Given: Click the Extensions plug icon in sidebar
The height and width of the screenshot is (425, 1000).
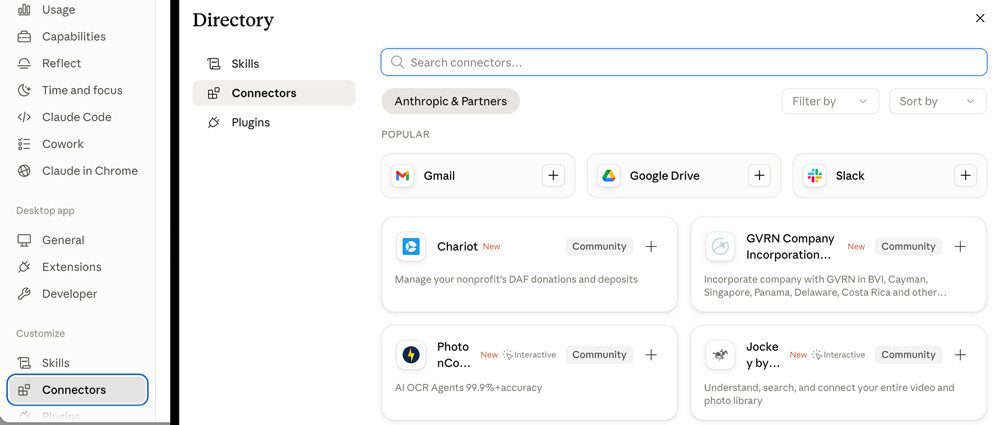Looking at the screenshot, I should coord(24,267).
